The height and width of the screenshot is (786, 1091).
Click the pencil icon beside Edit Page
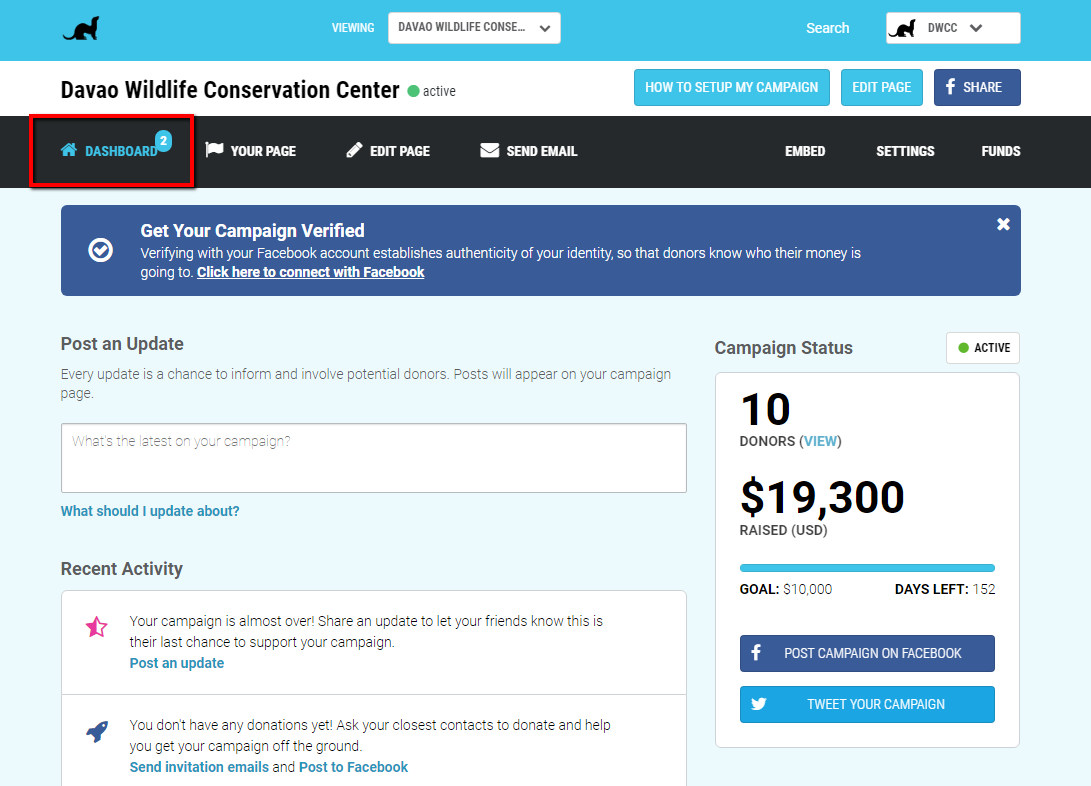click(x=354, y=150)
